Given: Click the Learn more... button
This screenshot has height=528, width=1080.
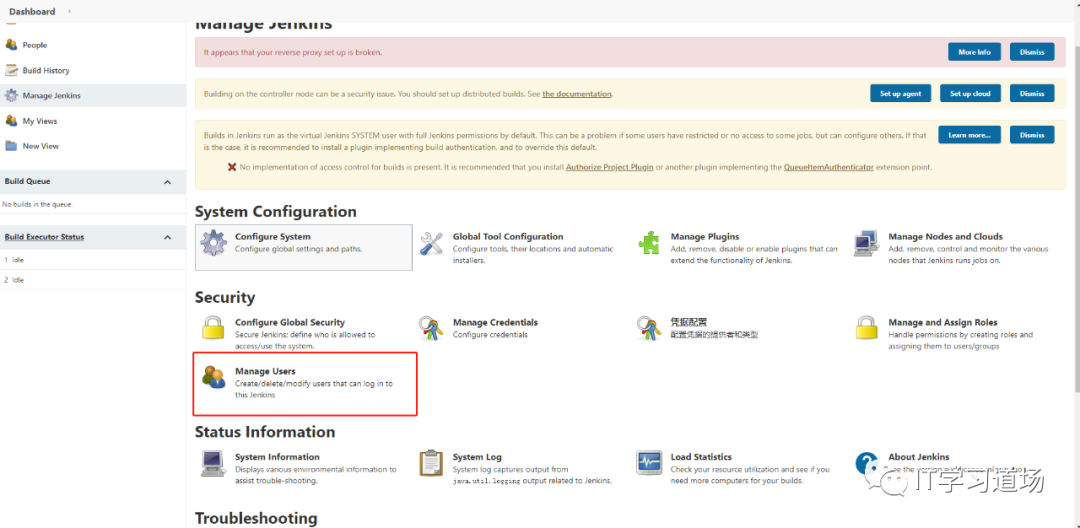Looking at the screenshot, I should pos(969,135).
